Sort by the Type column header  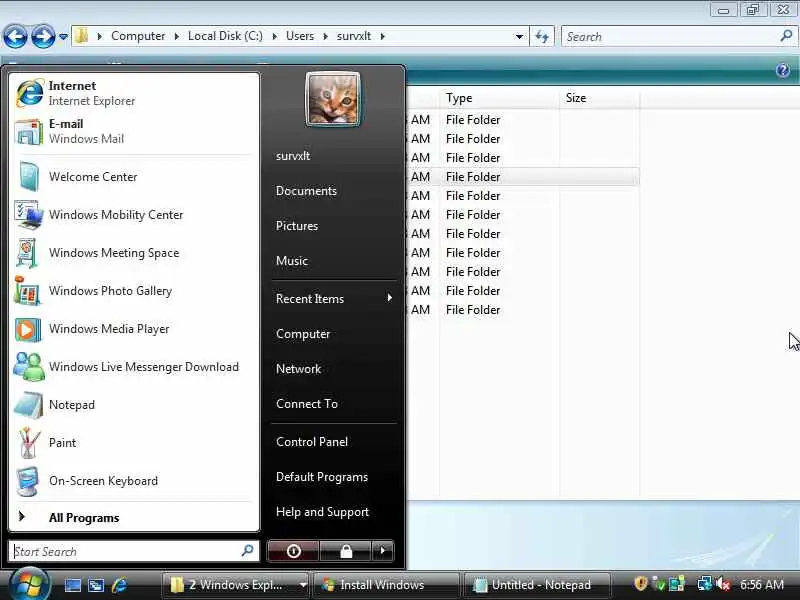tap(498, 98)
